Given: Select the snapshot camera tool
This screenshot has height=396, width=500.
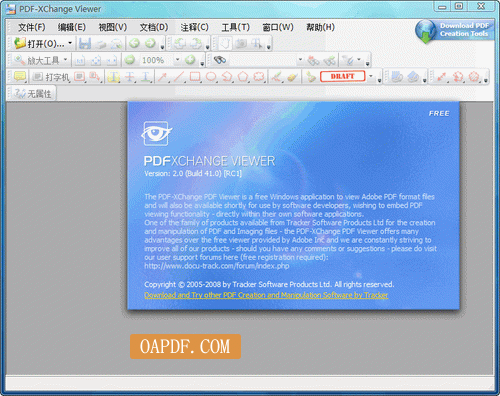Looking at the screenshot, I should (x=241, y=43).
